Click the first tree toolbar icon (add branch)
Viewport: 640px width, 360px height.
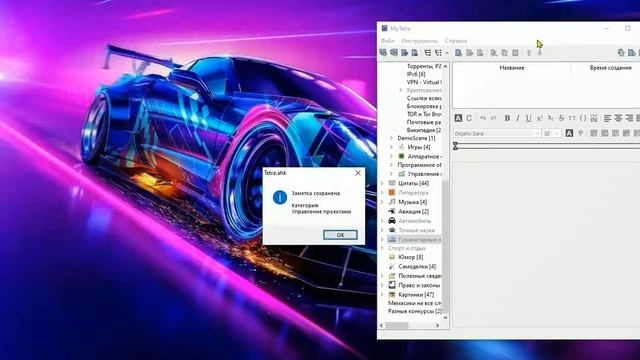[x=383, y=53]
